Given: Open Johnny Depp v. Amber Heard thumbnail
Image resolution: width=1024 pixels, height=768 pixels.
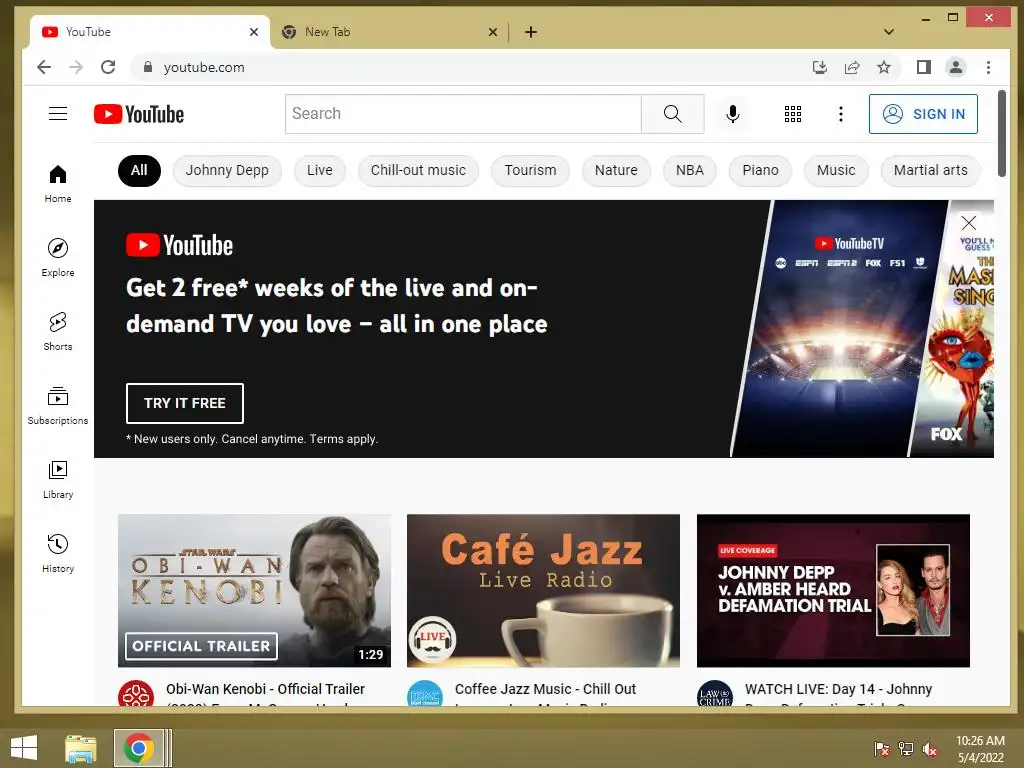Looking at the screenshot, I should [833, 590].
